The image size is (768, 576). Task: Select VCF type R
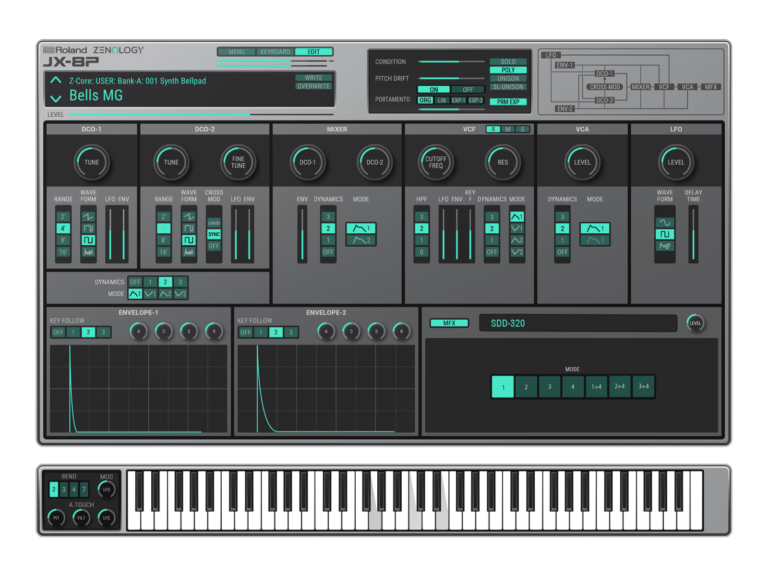(x=493, y=129)
